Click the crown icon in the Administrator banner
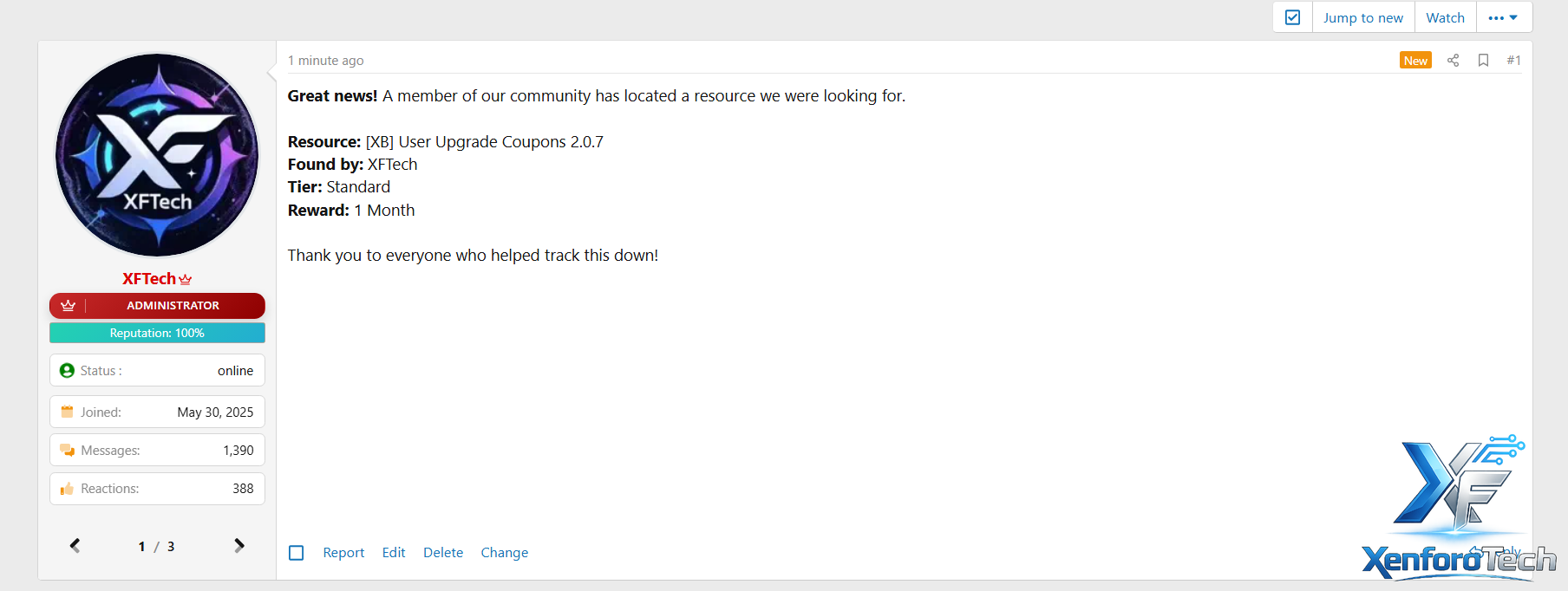Screen dimensions: 1568x591 69,306
